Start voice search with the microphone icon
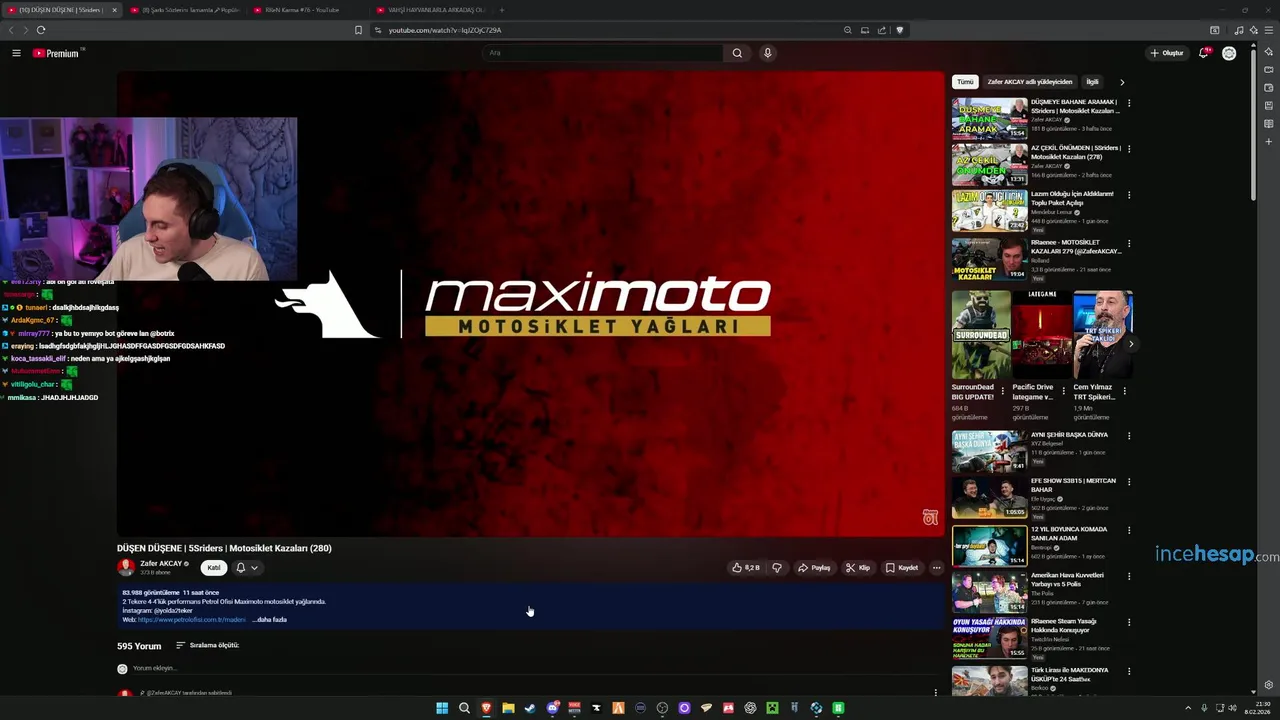 click(x=767, y=53)
